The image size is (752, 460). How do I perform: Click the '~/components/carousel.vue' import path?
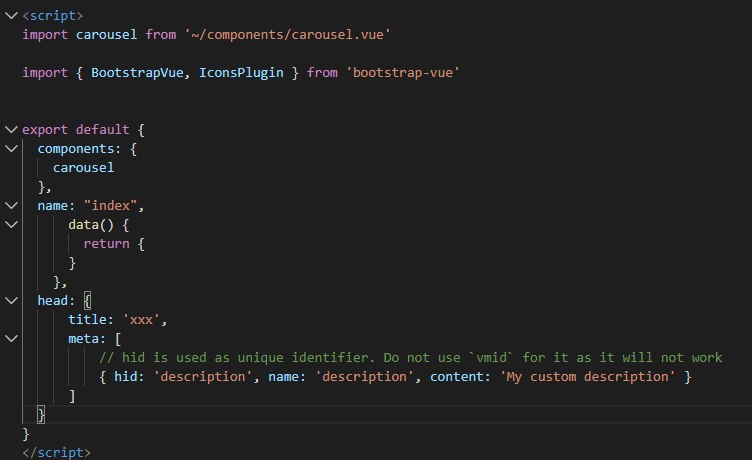287,35
